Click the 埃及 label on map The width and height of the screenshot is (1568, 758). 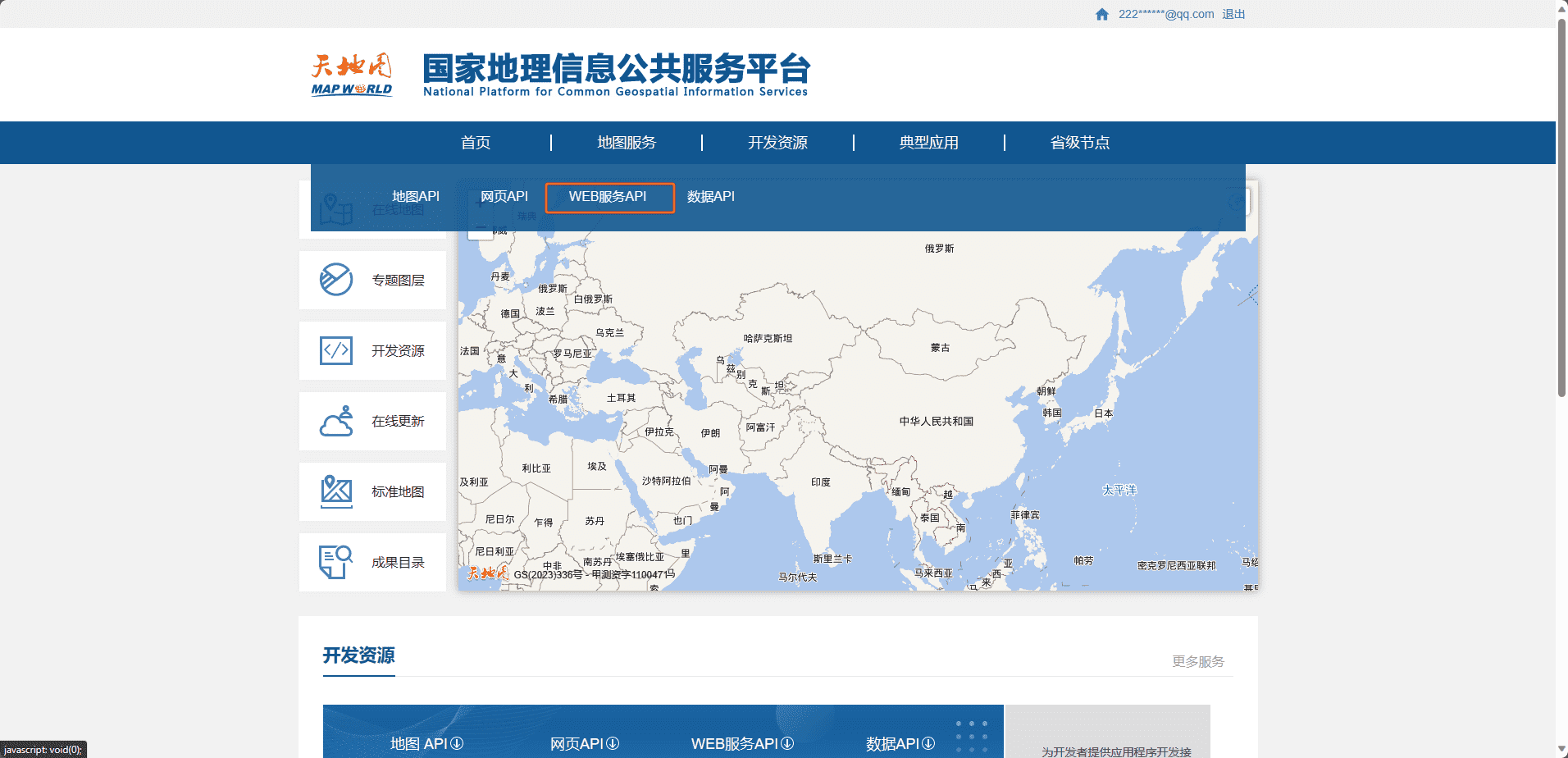tap(597, 466)
